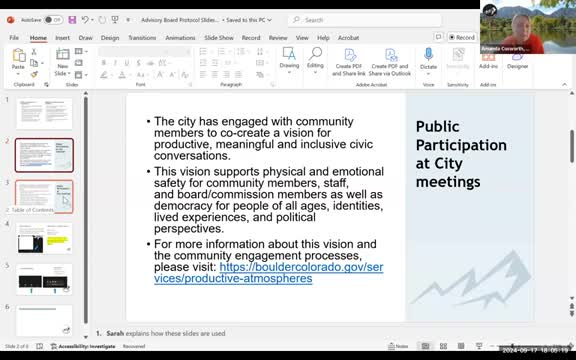Viewport: 576px width, 360px height.
Task: Toggle the AutoSave switch
Action: [53, 20]
